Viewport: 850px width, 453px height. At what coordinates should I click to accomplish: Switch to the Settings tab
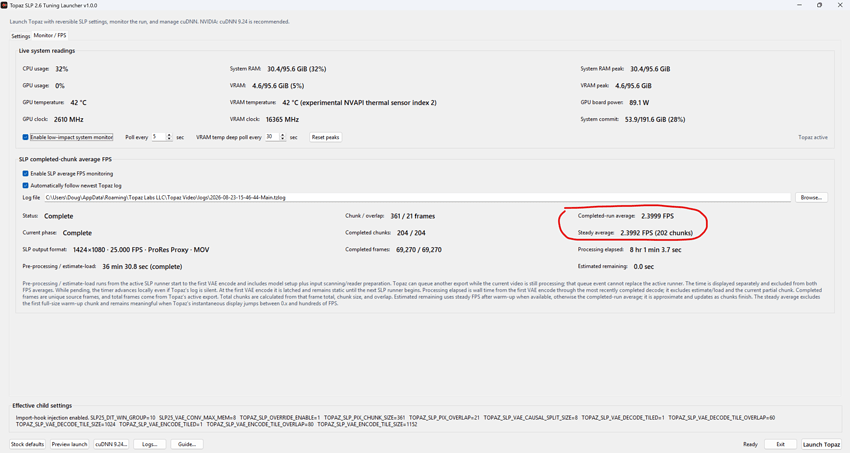coord(21,36)
